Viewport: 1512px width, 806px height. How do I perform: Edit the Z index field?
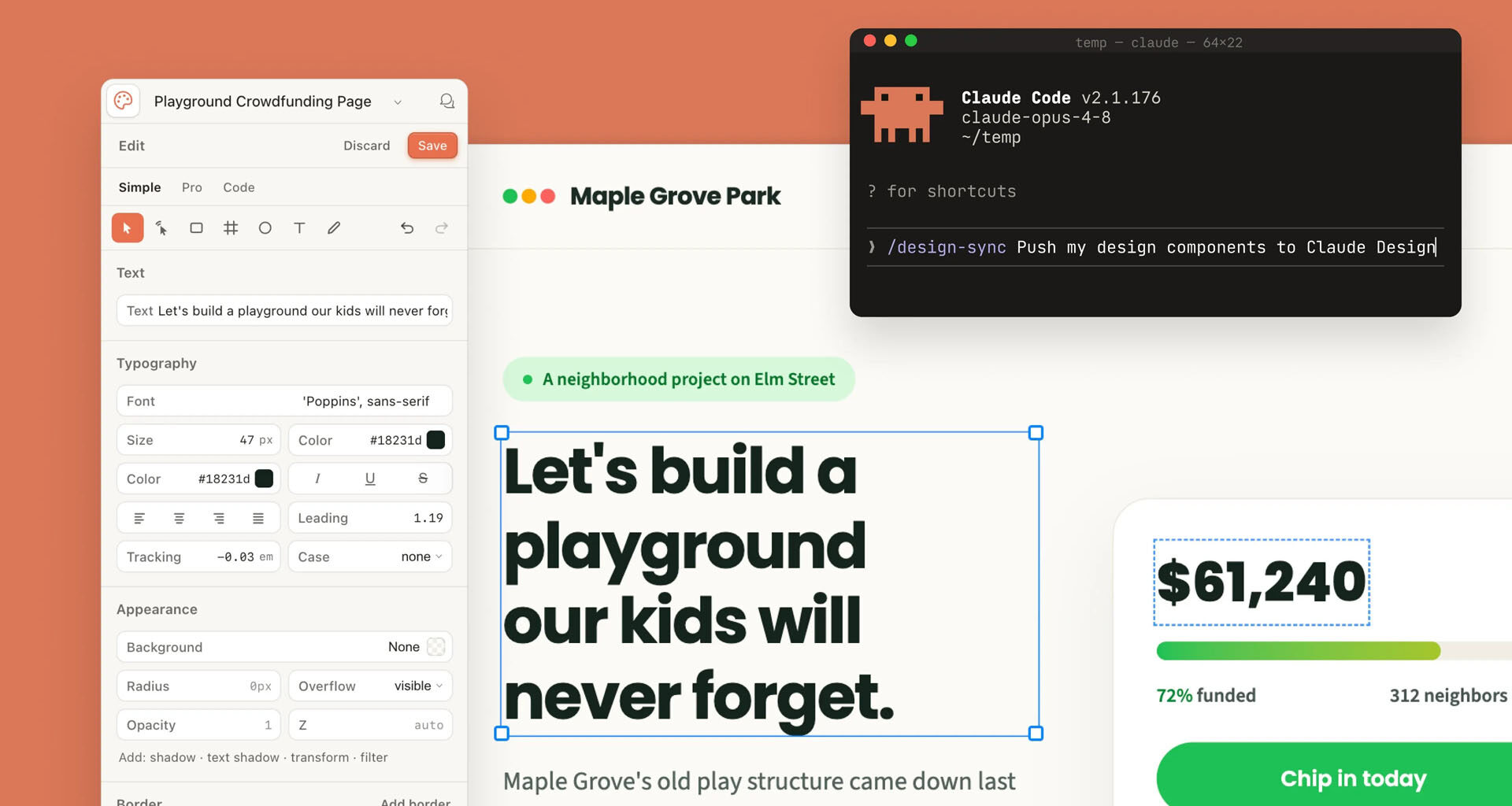tap(370, 725)
